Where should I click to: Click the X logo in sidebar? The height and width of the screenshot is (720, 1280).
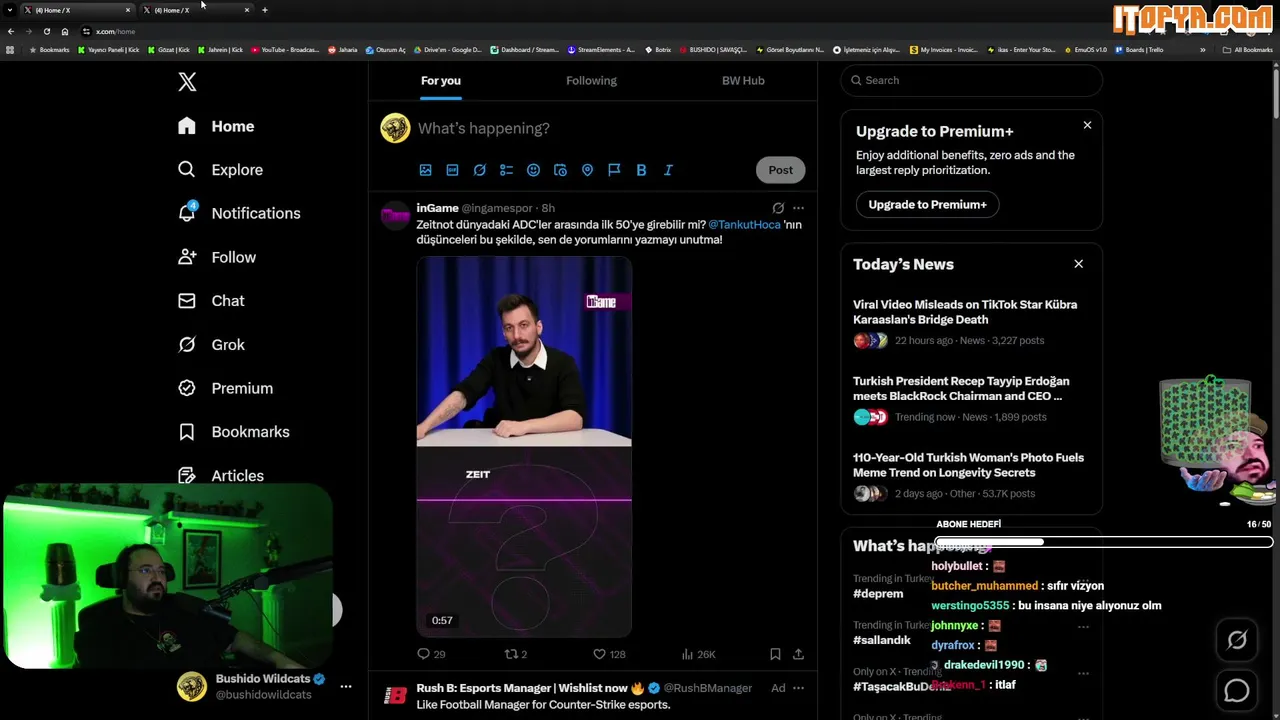[187, 82]
